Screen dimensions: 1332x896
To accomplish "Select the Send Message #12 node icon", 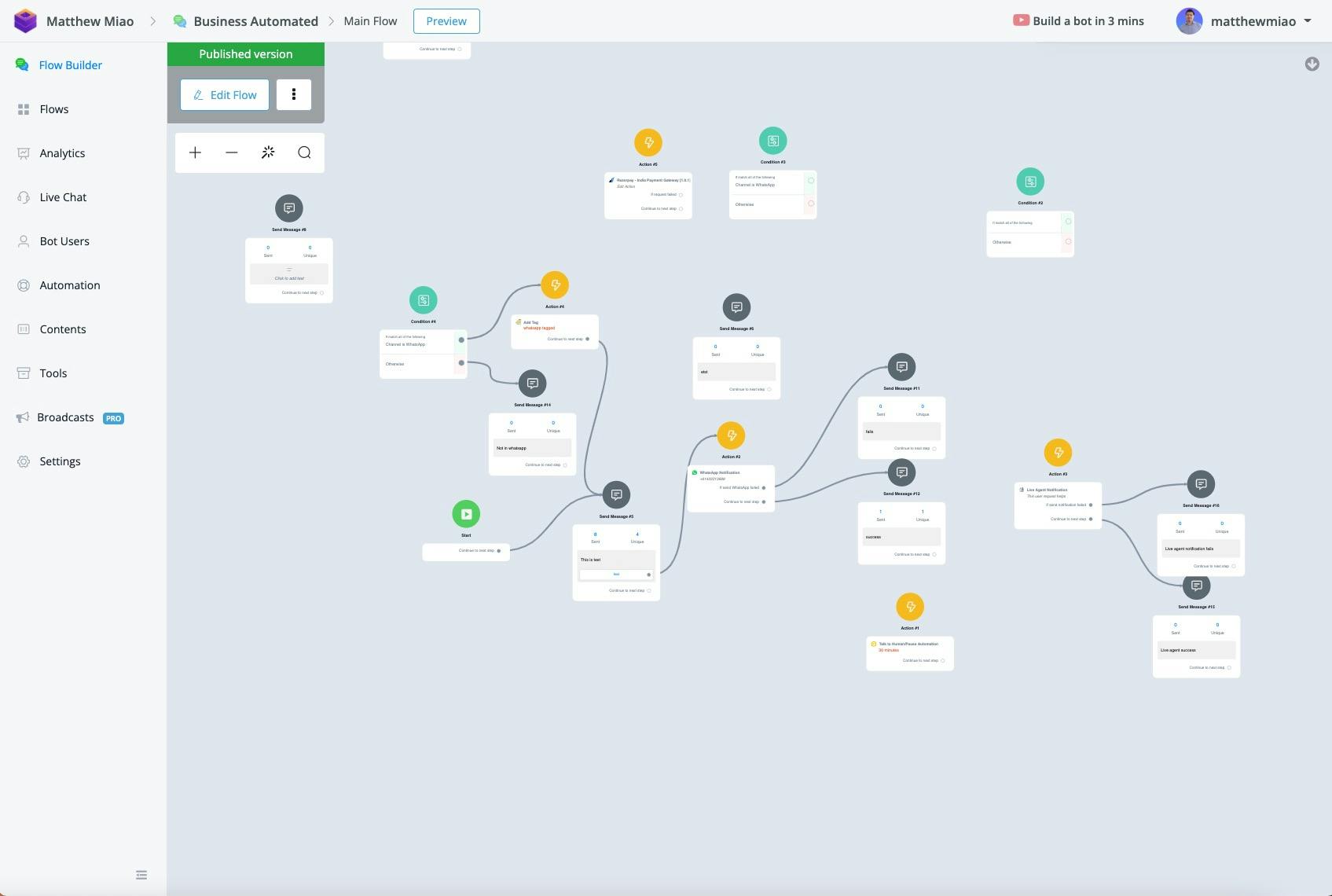I will pyautogui.click(x=901, y=472).
